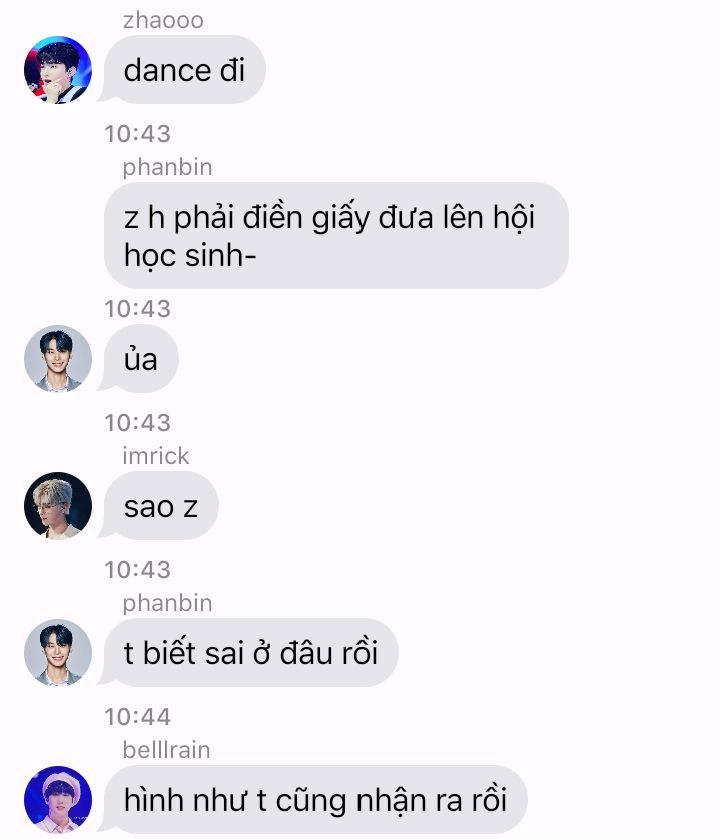Tap phanbin's avatar beside 't biết sai ở đâu rồi'
720x839 pixels.
[58, 653]
